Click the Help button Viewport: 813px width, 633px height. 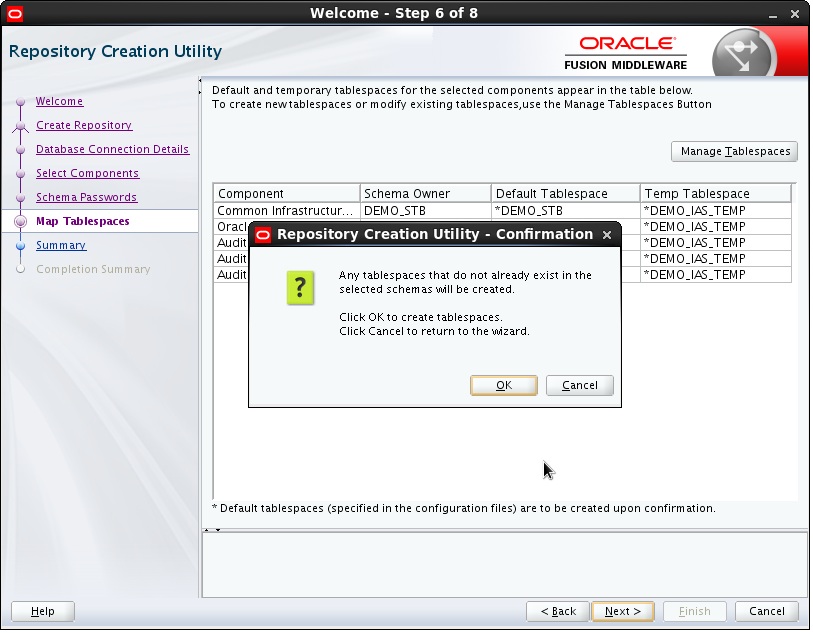point(43,612)
